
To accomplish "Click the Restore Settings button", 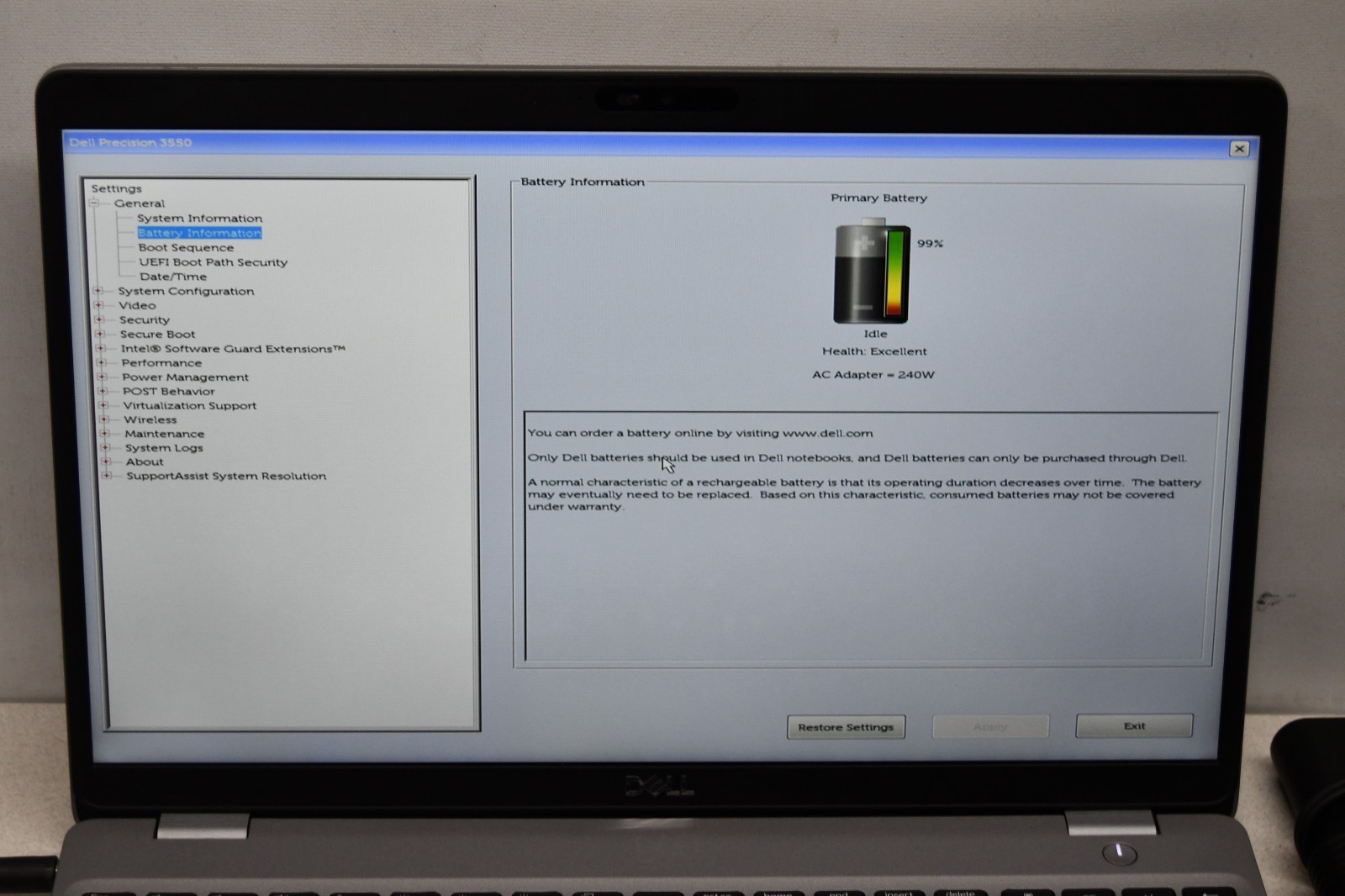I will (846, 727).
